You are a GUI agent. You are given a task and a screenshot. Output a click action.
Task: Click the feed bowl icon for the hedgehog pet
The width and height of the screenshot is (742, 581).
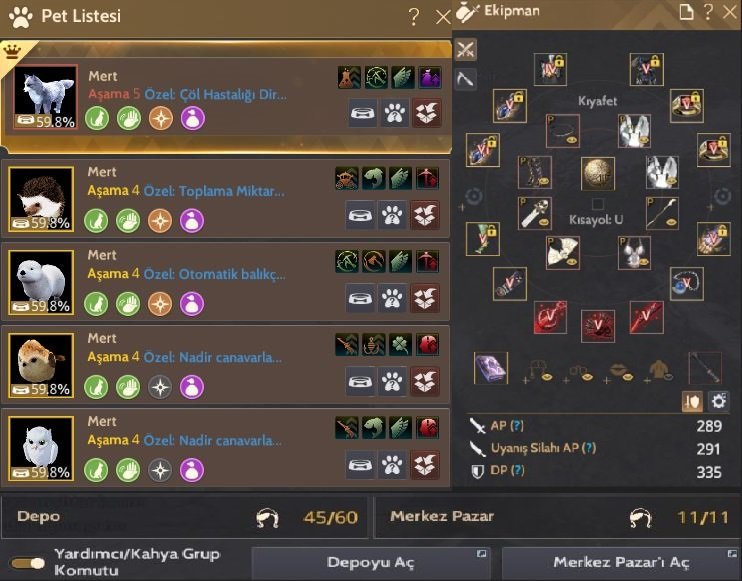click(360, 216)
